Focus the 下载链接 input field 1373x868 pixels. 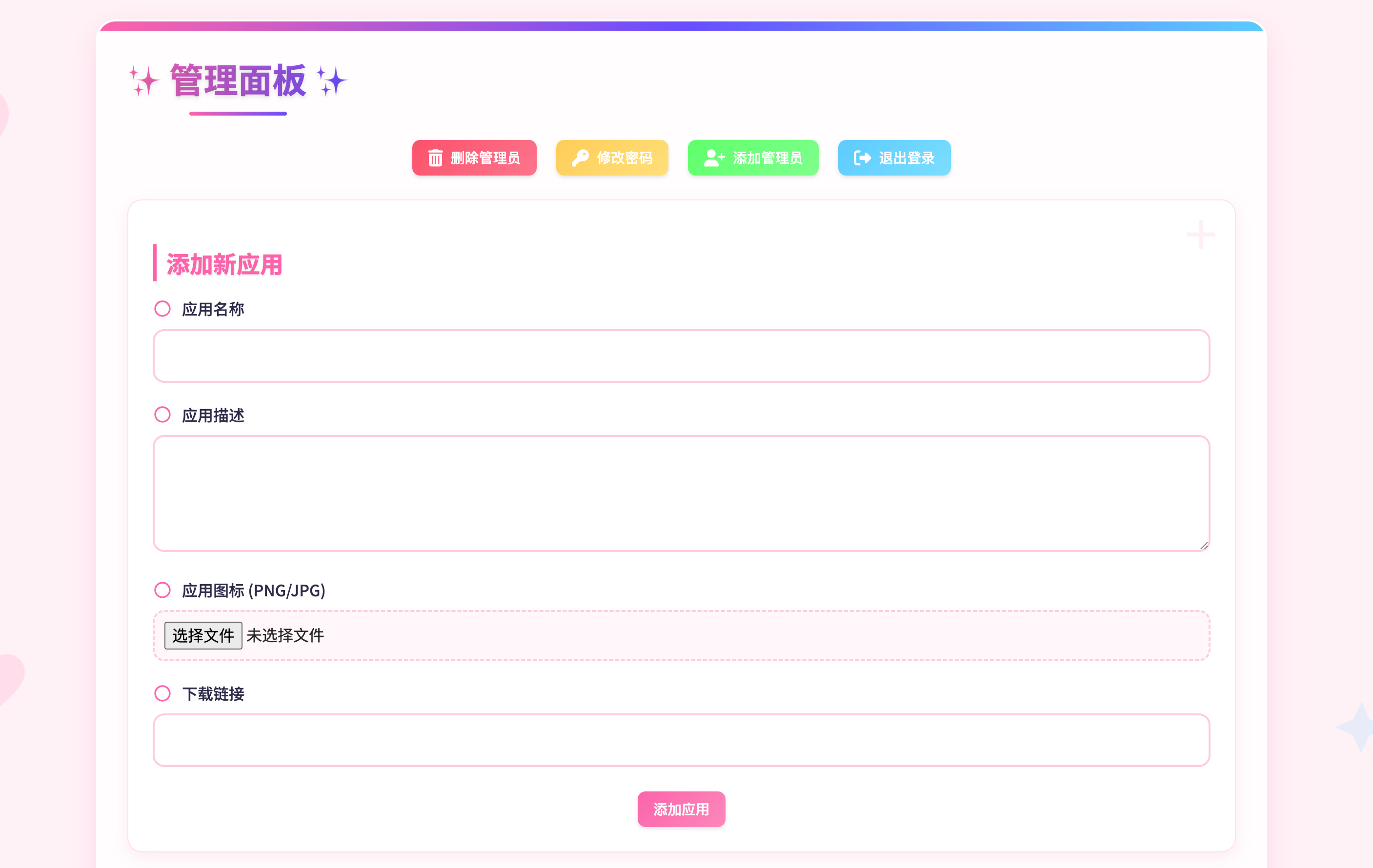click(681, 740)
